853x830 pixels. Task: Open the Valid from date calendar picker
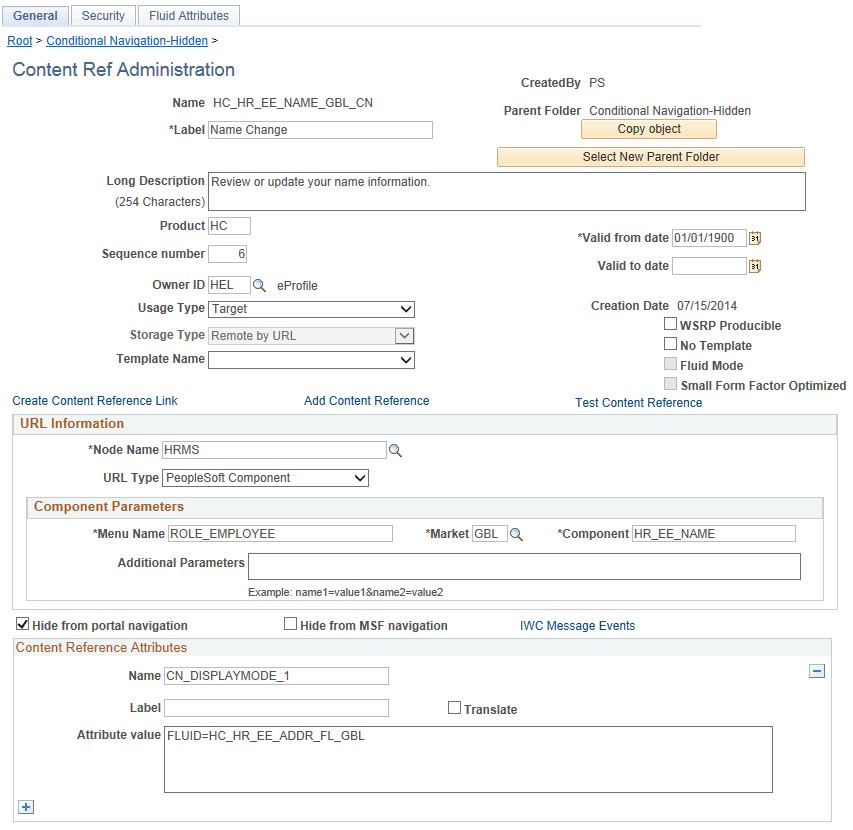(755, 238)
